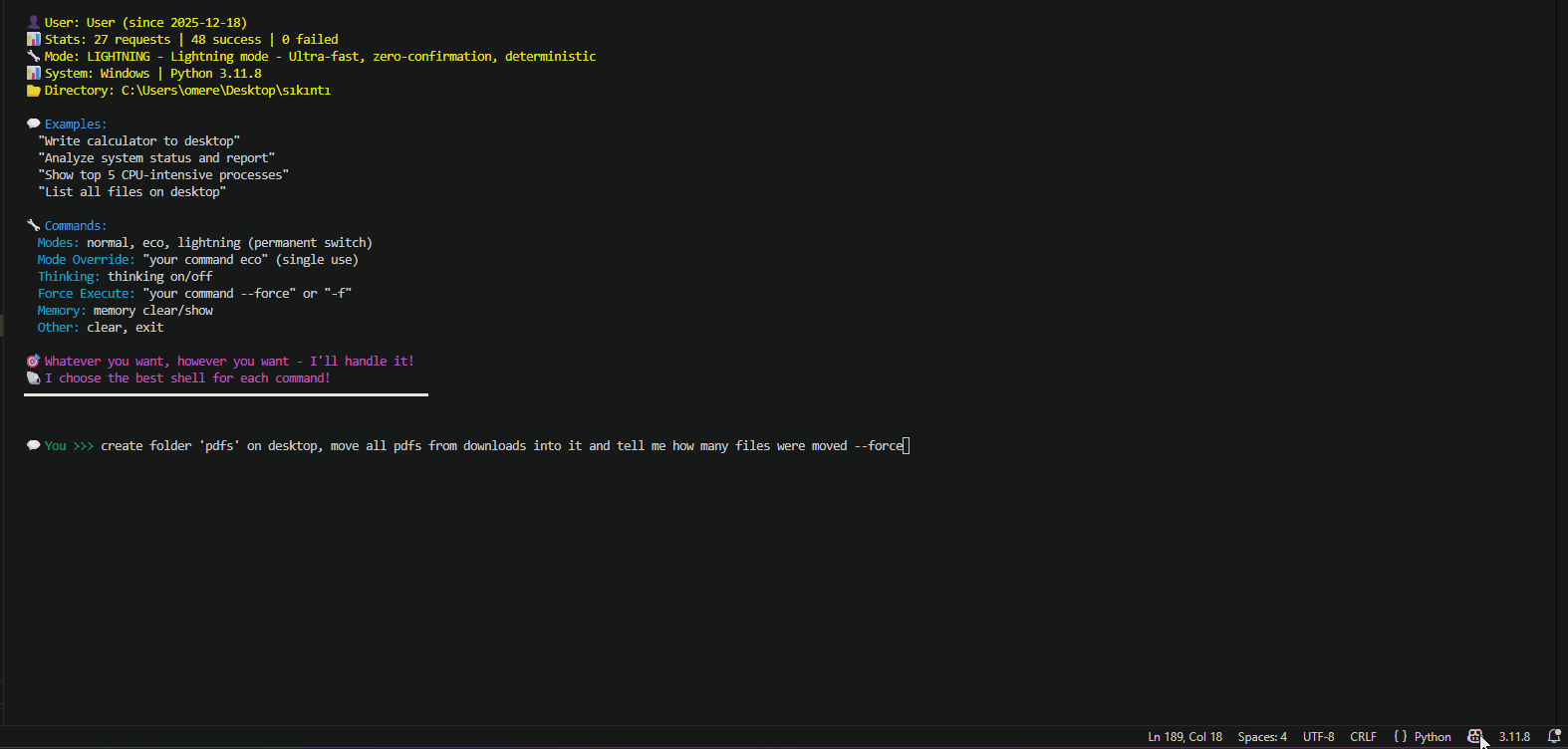The width and height of the screenshot is (1568, 749).
Task: Click the chart emoji before System: Windows
Action: (x=34, y=74)
